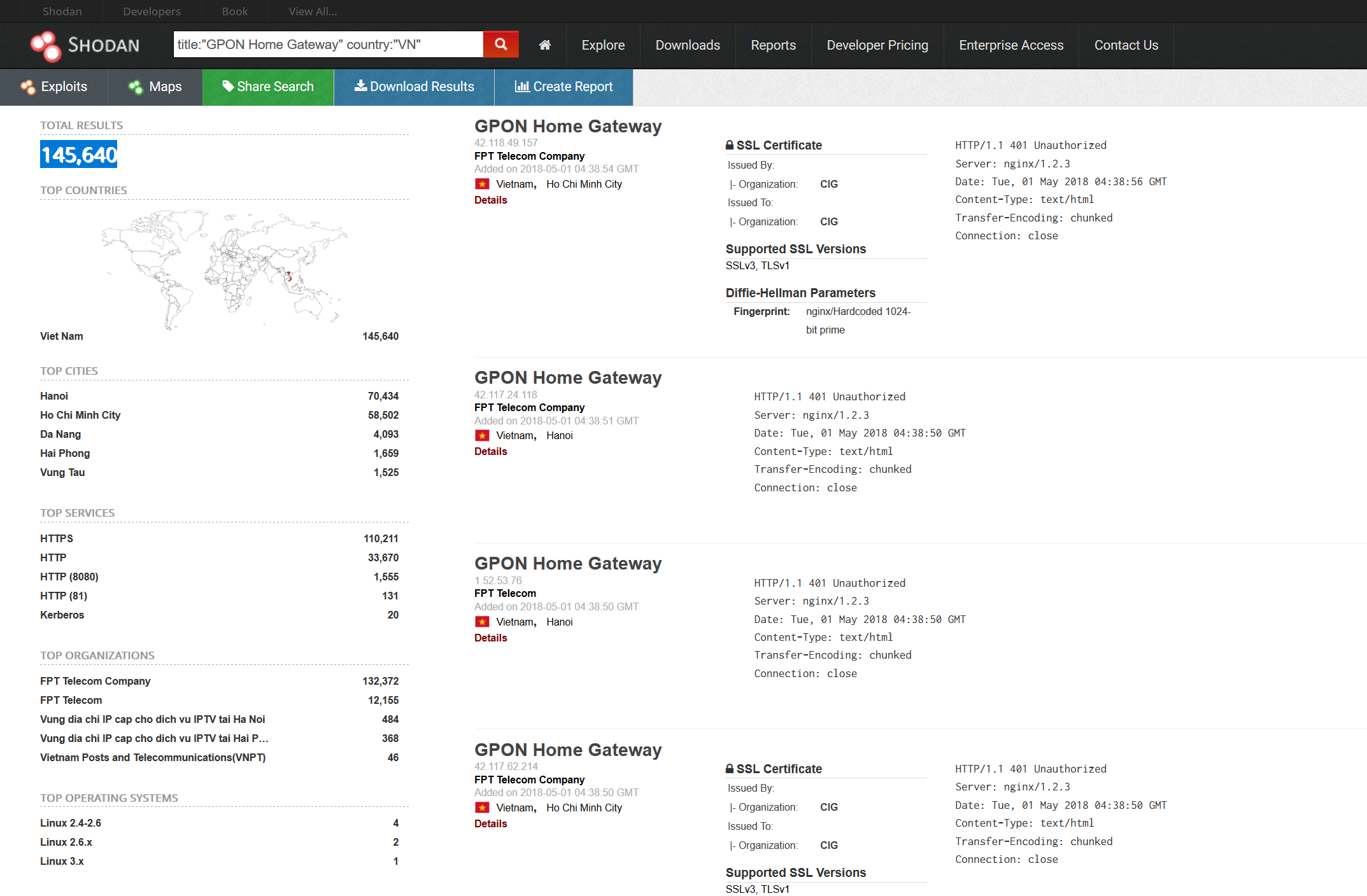The height and width of the screenshot is (896, 1367).
Task: Click the Developers top bar link
Action: [x=152, y=11]
